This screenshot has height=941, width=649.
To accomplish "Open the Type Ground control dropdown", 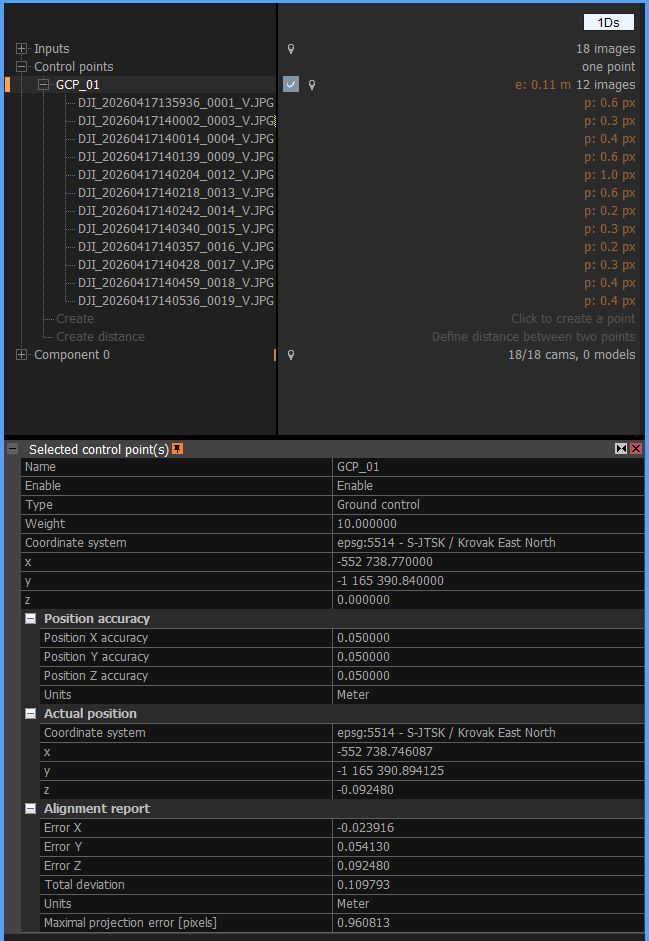I will [488, 505].
